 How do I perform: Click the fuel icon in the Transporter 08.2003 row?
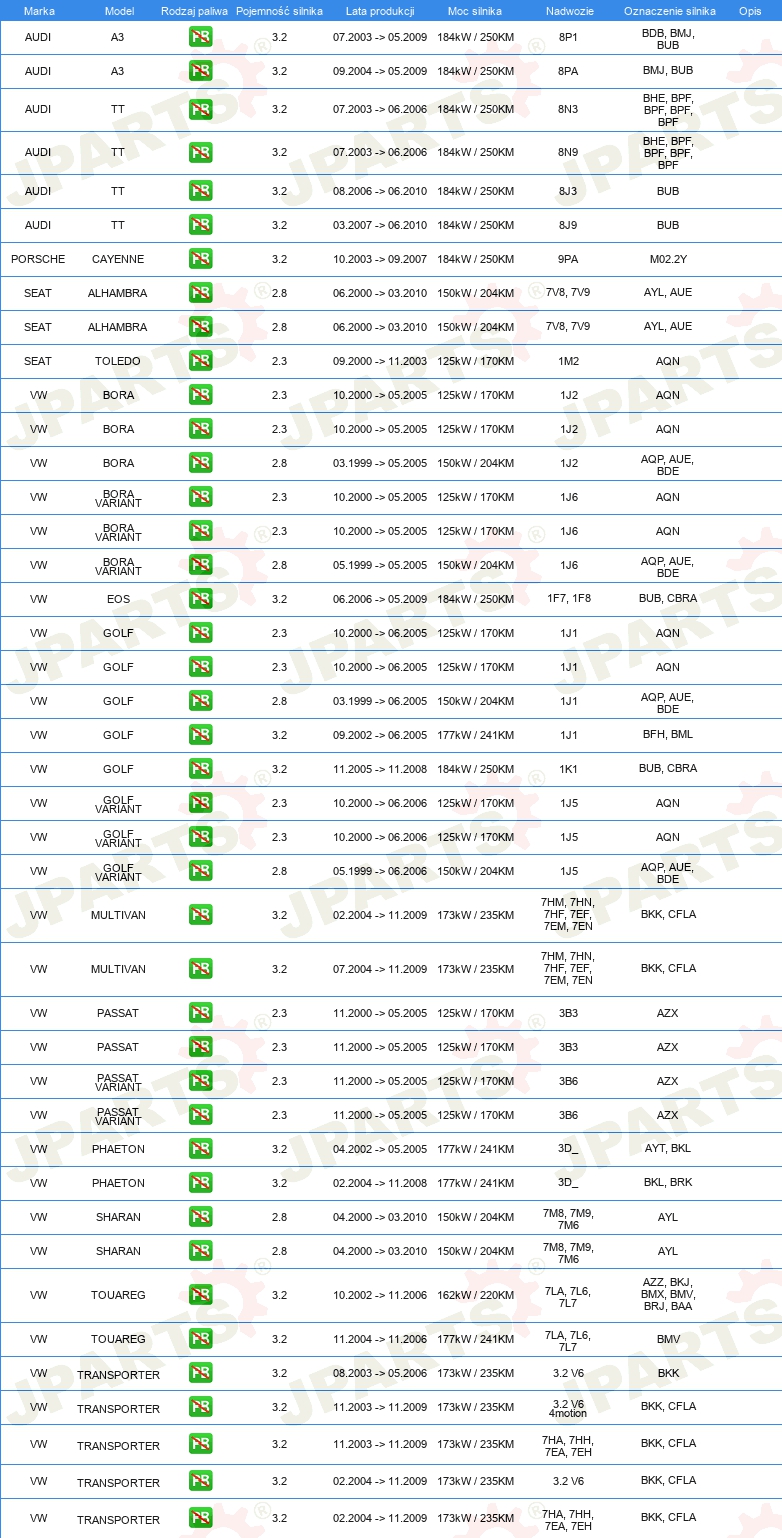(200, 1373)
